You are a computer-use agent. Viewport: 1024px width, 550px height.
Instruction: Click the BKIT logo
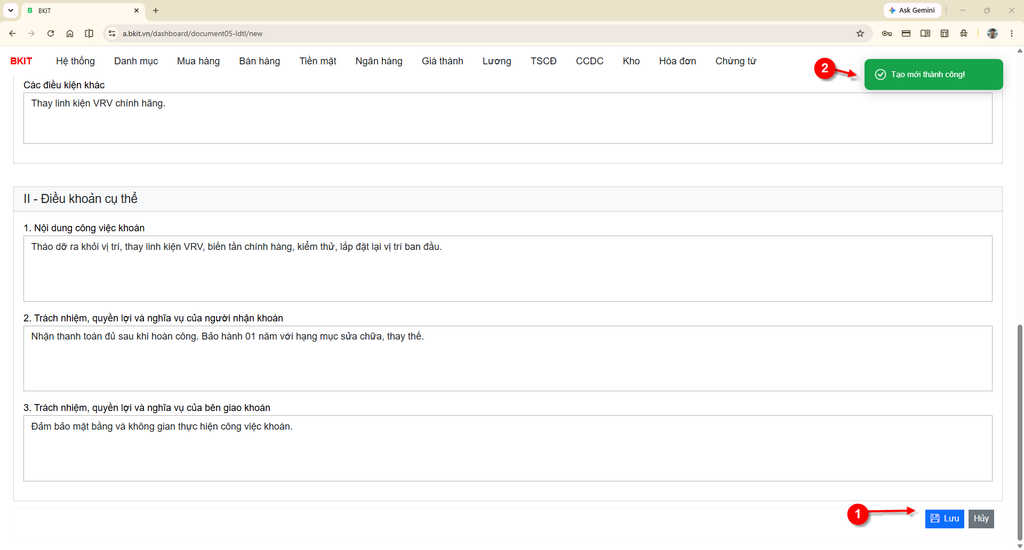21,61
